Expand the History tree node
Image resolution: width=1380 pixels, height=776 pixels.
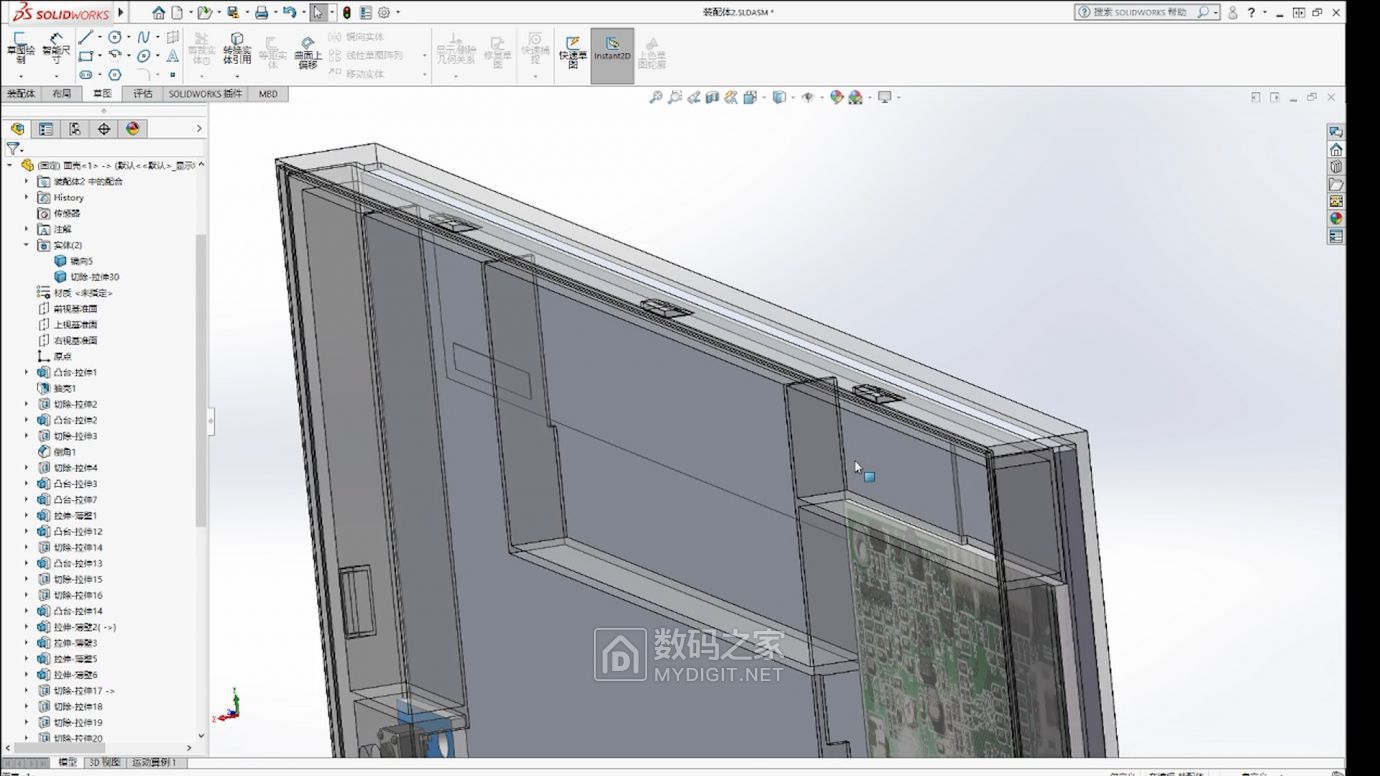(27, 197)
